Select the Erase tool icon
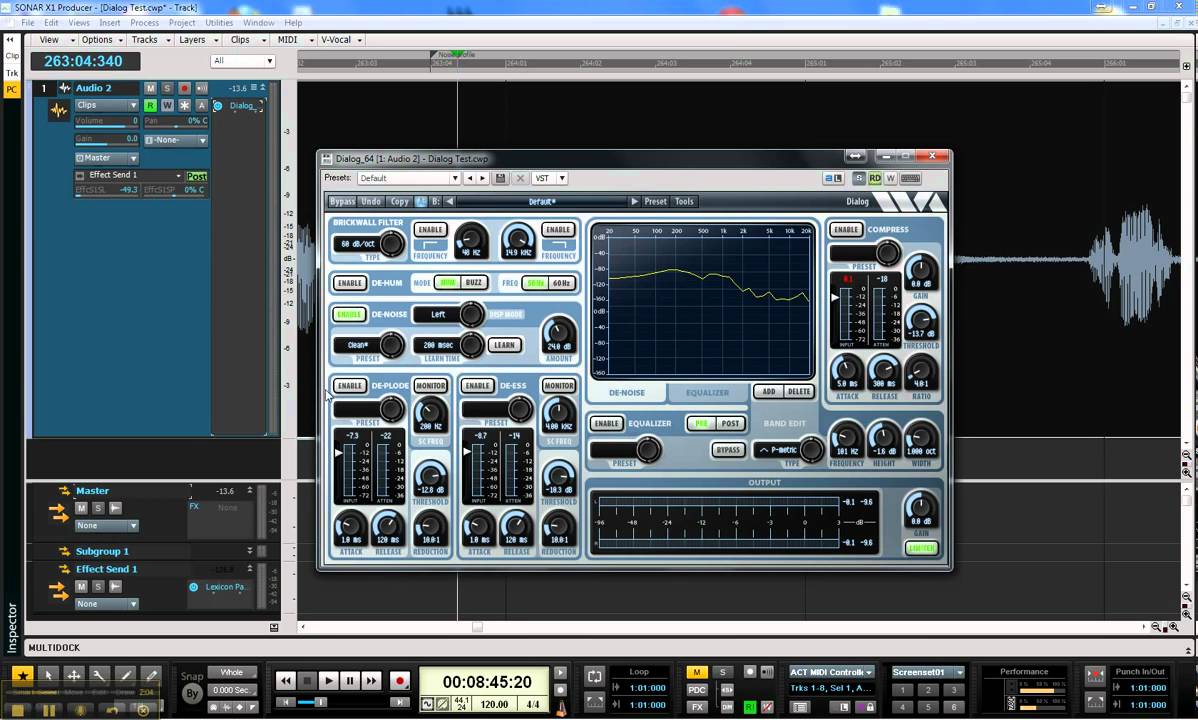Screen dimensions: 1198x720 coord(151,676)
